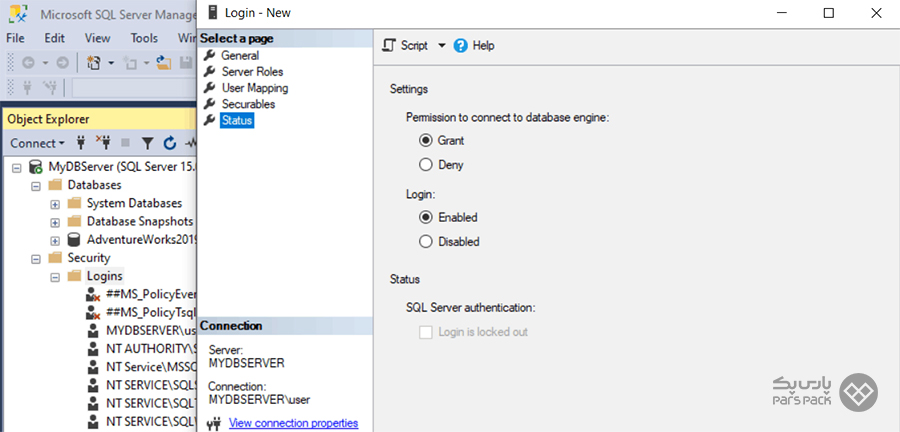This screenshot has height=432, width=900.
Task: Open View connection properties link
Action: pos(293,423)
